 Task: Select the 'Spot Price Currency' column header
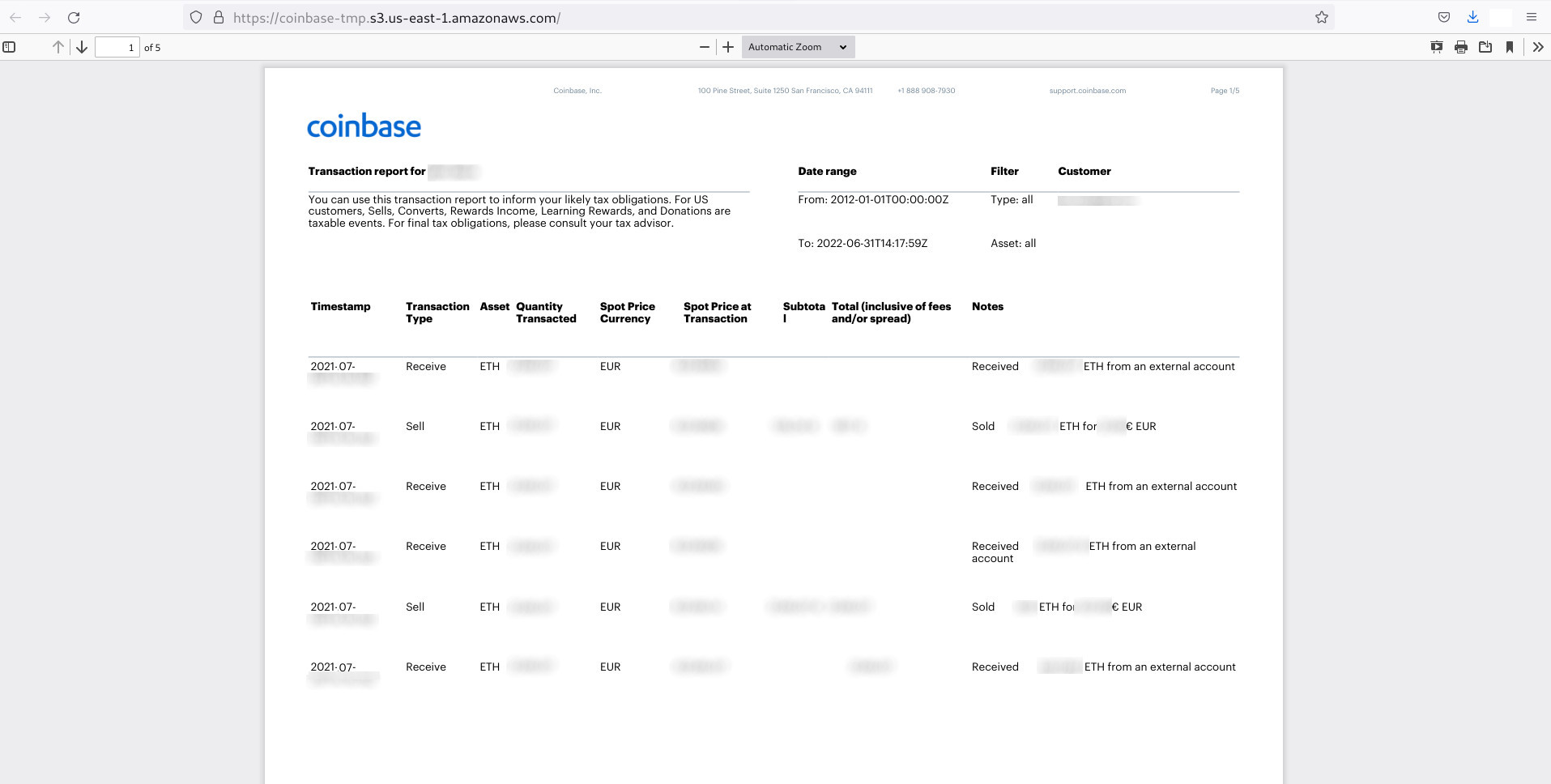[628, 313]
